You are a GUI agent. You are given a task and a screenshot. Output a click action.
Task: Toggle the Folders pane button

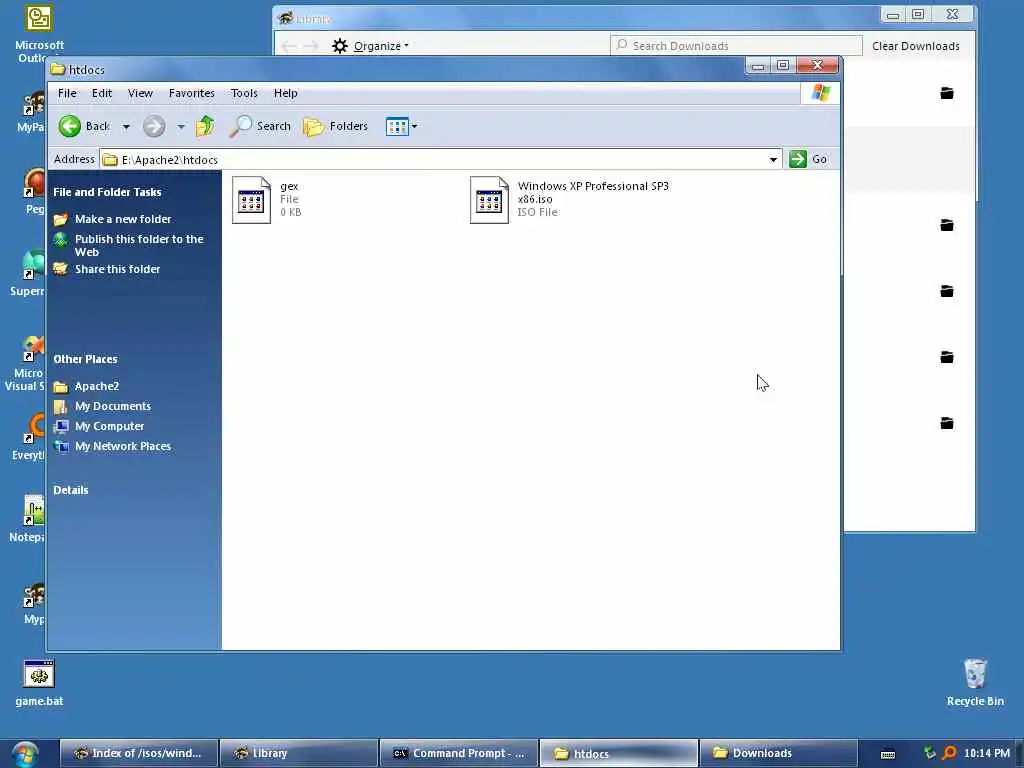coord(336,126)
